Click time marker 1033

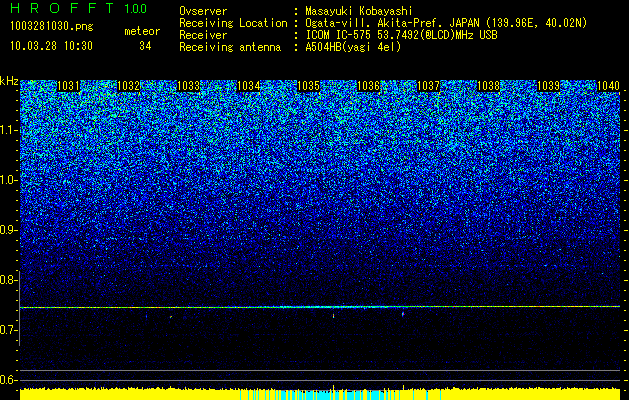(x=189, y=86)
